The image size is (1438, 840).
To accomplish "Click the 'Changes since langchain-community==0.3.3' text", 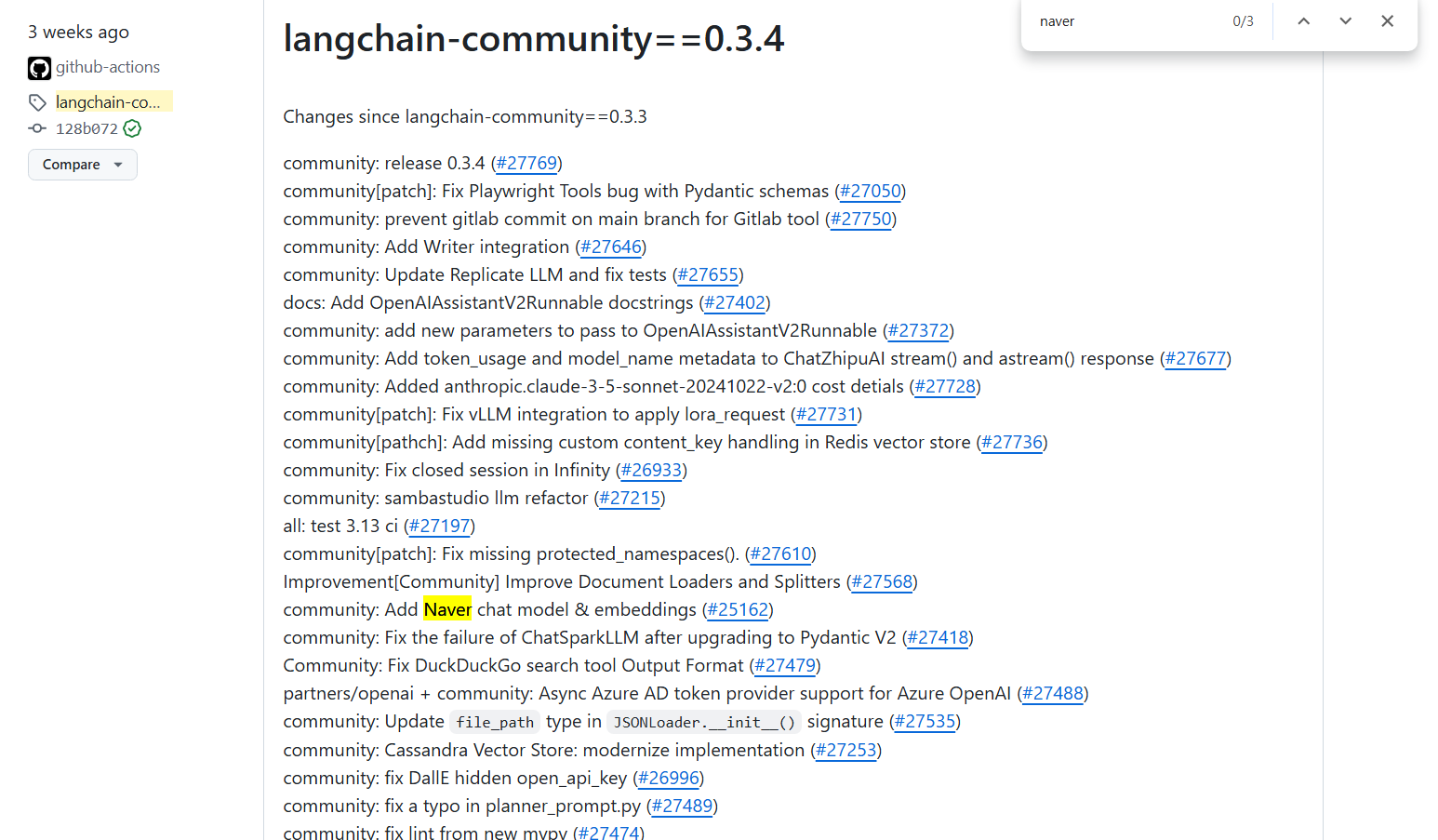I will tap(465, 117).
